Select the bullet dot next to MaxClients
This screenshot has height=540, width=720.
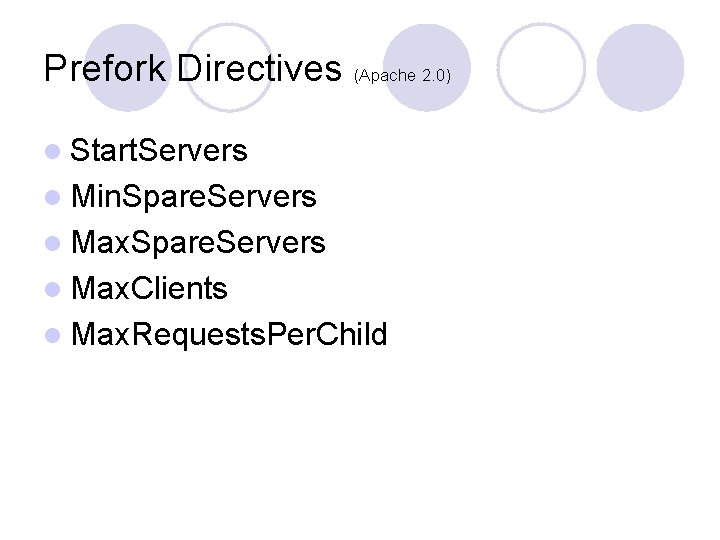[x=53, y=289]
